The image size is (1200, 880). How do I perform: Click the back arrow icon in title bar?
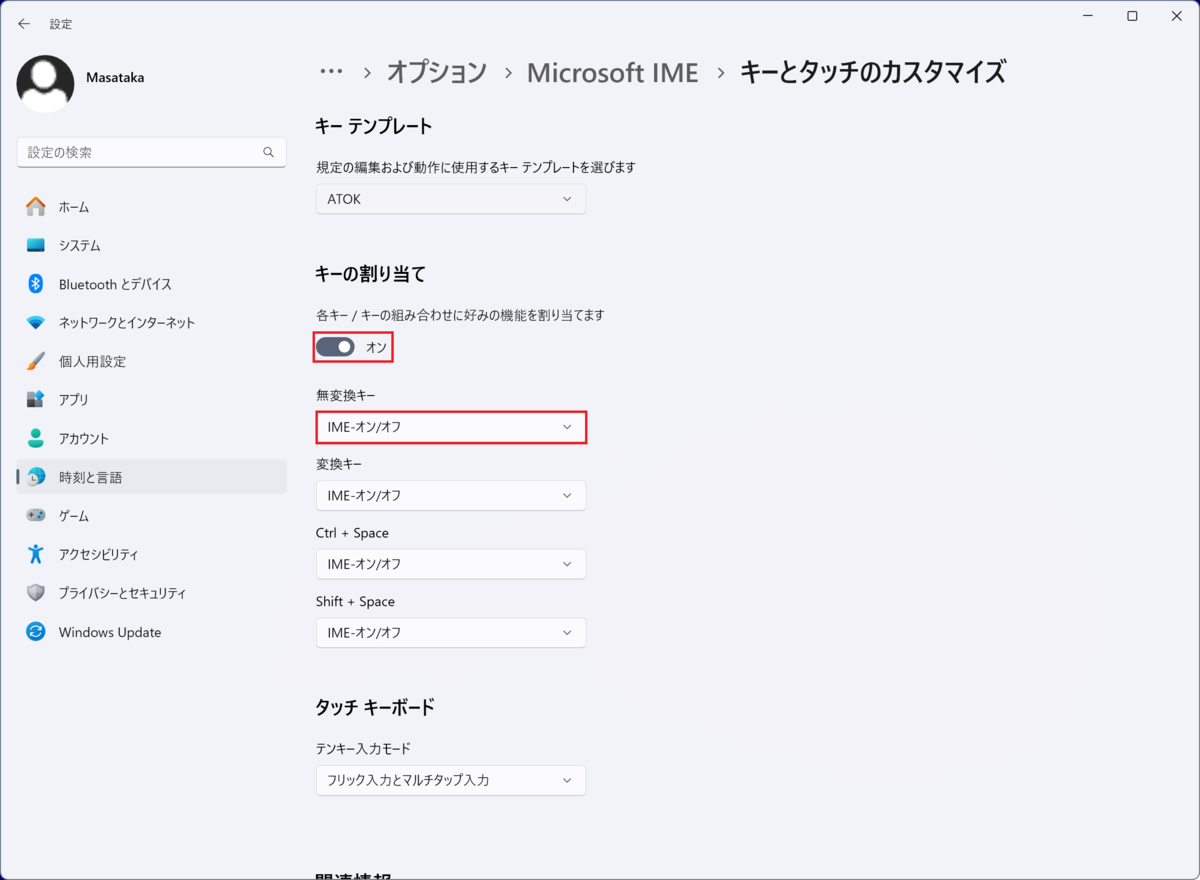[x=24, y=23]
